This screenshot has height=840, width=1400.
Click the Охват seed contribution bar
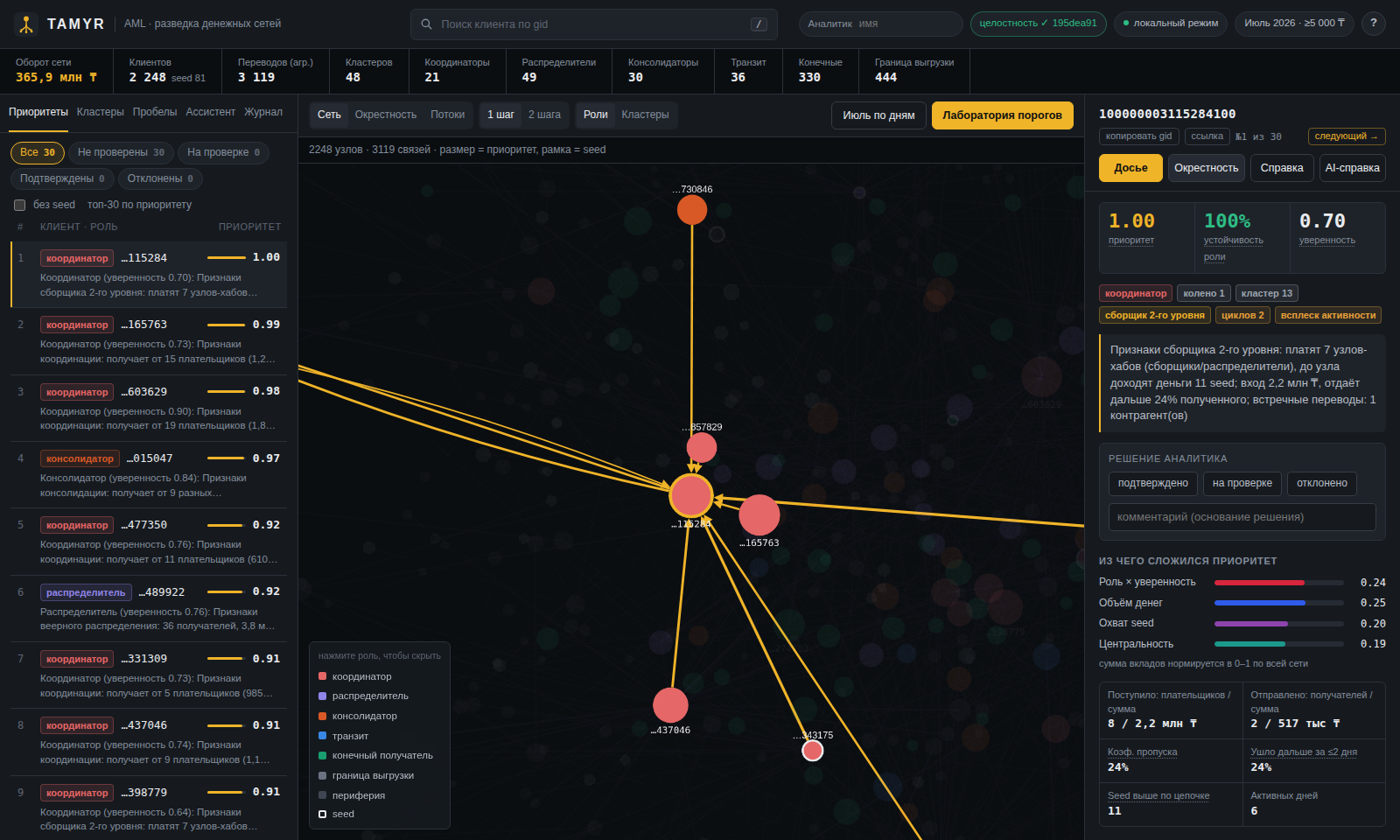coord(1278,624)
